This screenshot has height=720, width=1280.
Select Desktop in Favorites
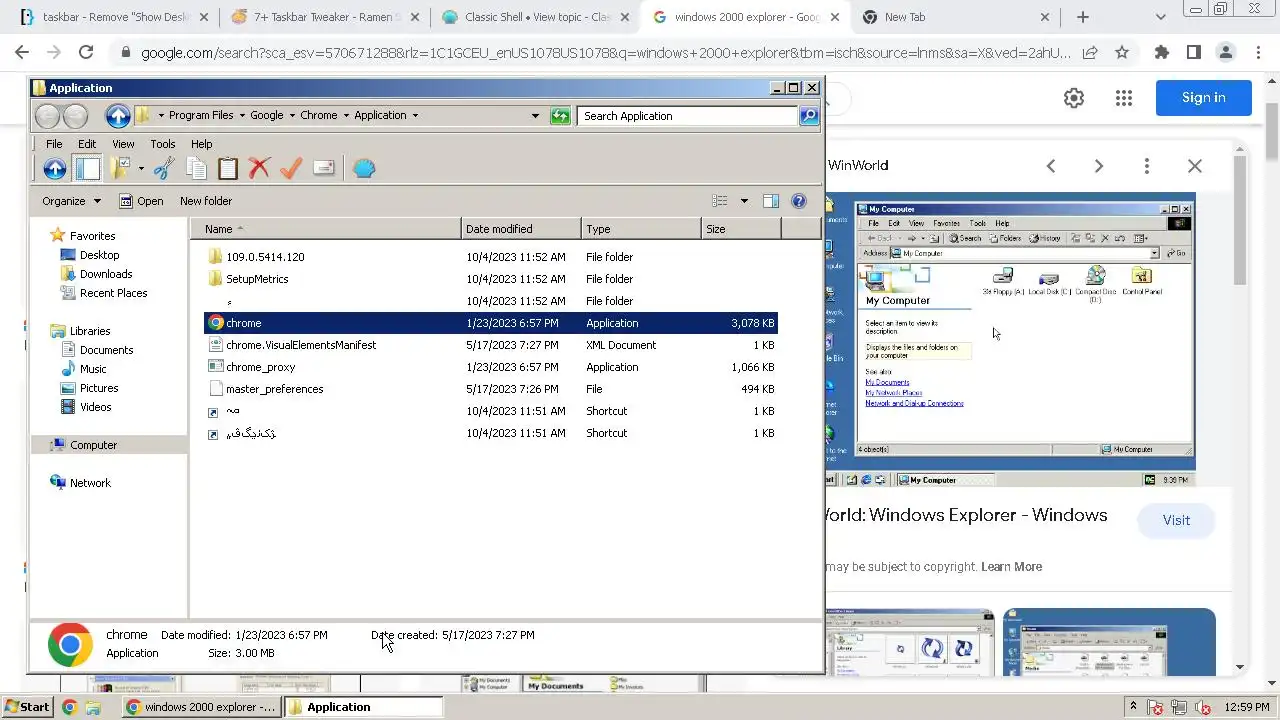click(99, 255)
